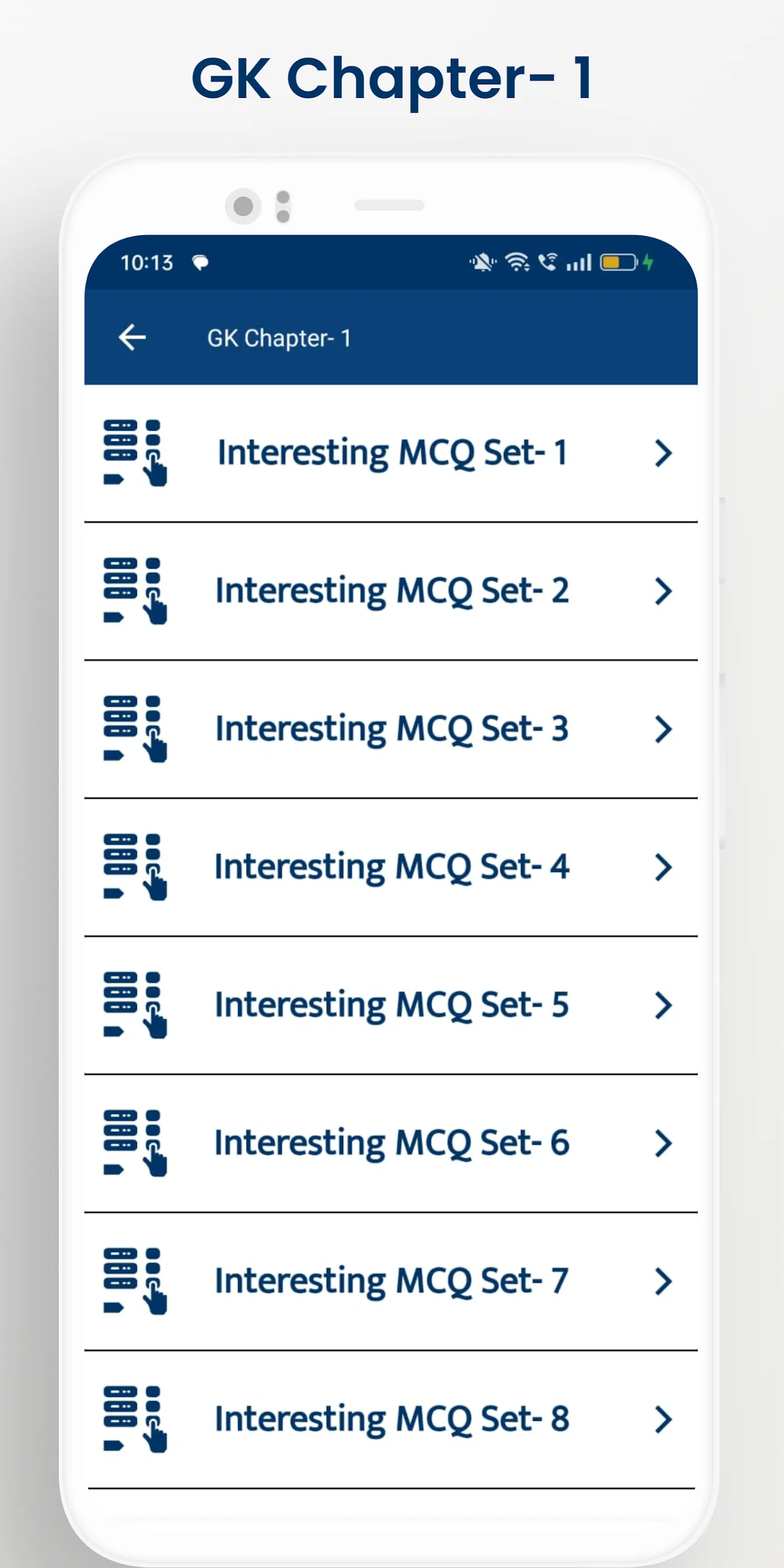
Task: Select Interesting MCQ Set- 7 entry
Action: click(391, 1281)
